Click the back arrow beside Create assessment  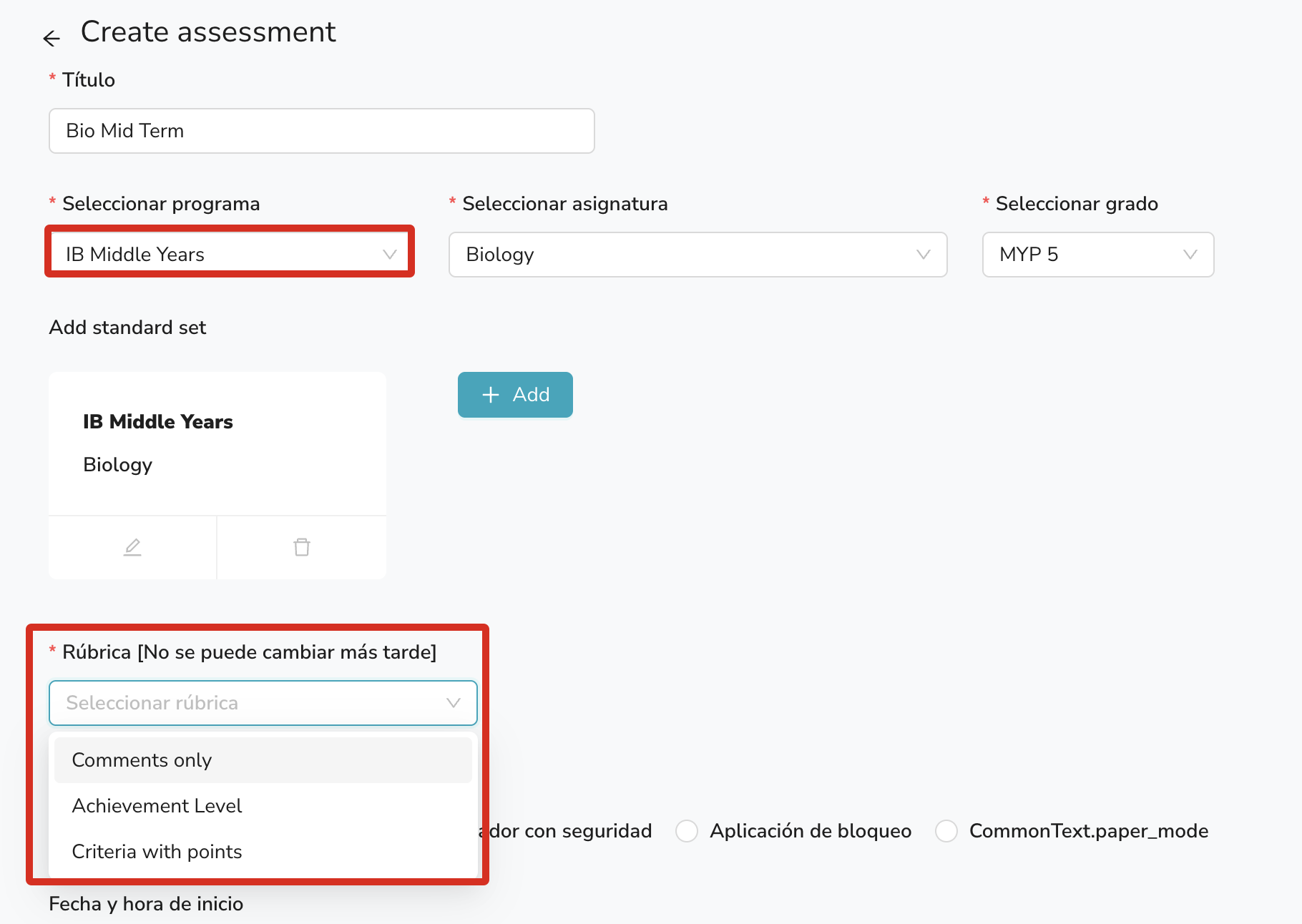pos(52,38)
